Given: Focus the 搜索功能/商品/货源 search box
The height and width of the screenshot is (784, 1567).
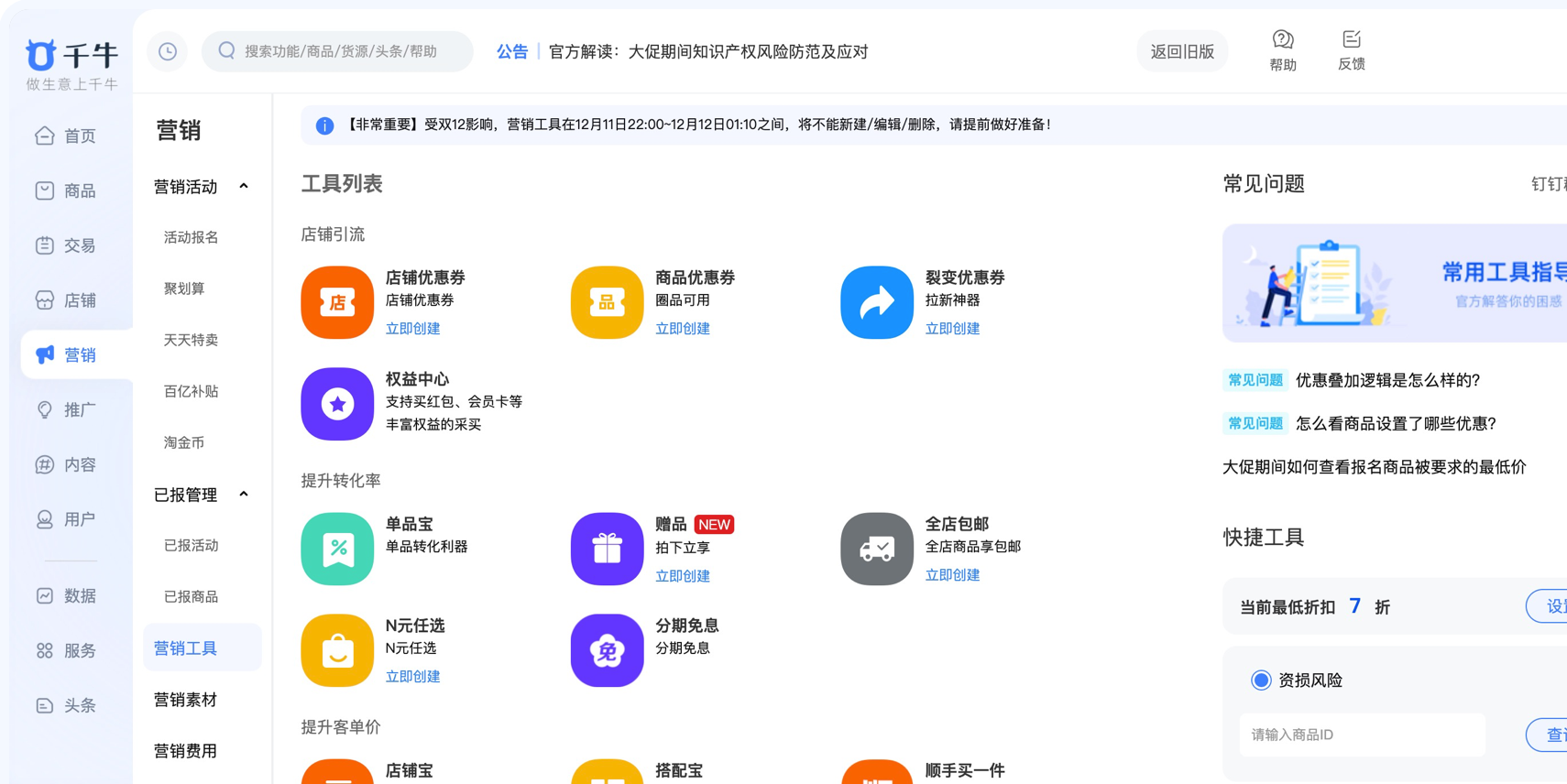Looking at the screenshot, I should tap(337, 51).
